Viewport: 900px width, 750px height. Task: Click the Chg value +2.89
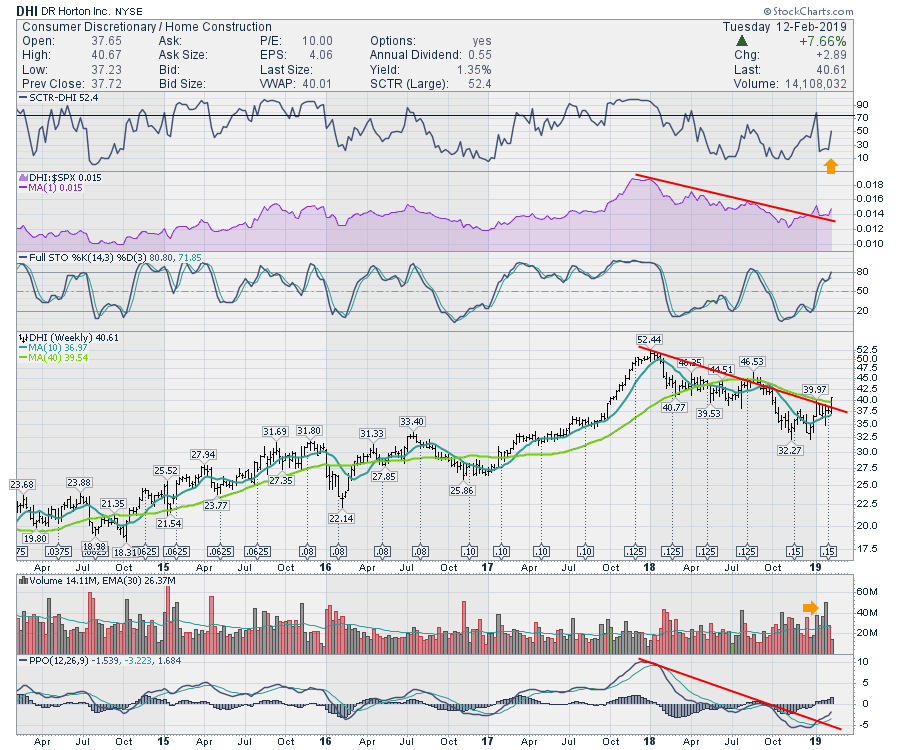pos(831,55)
